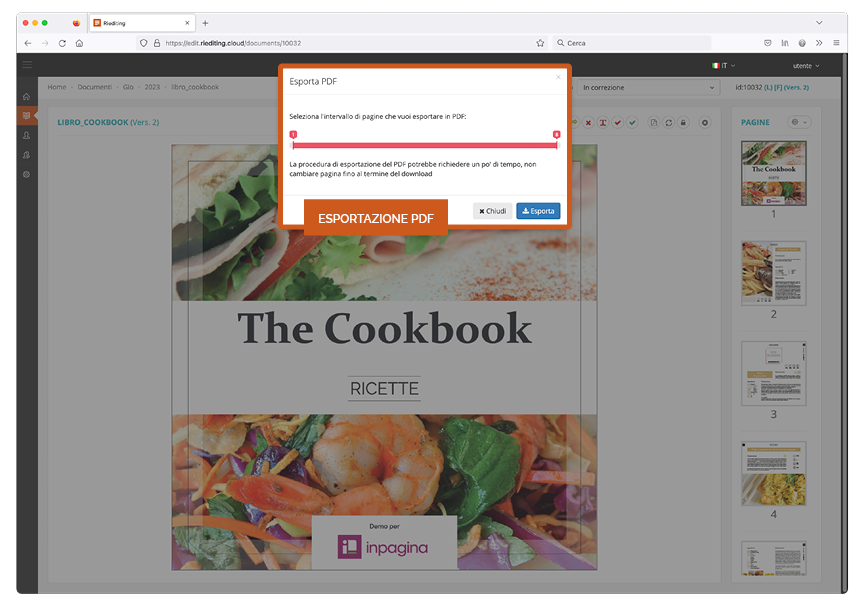Viewport: 864px width, 600px height.
Task: Click the lock icon in document toolbar
Action: (x=684, y=122)
